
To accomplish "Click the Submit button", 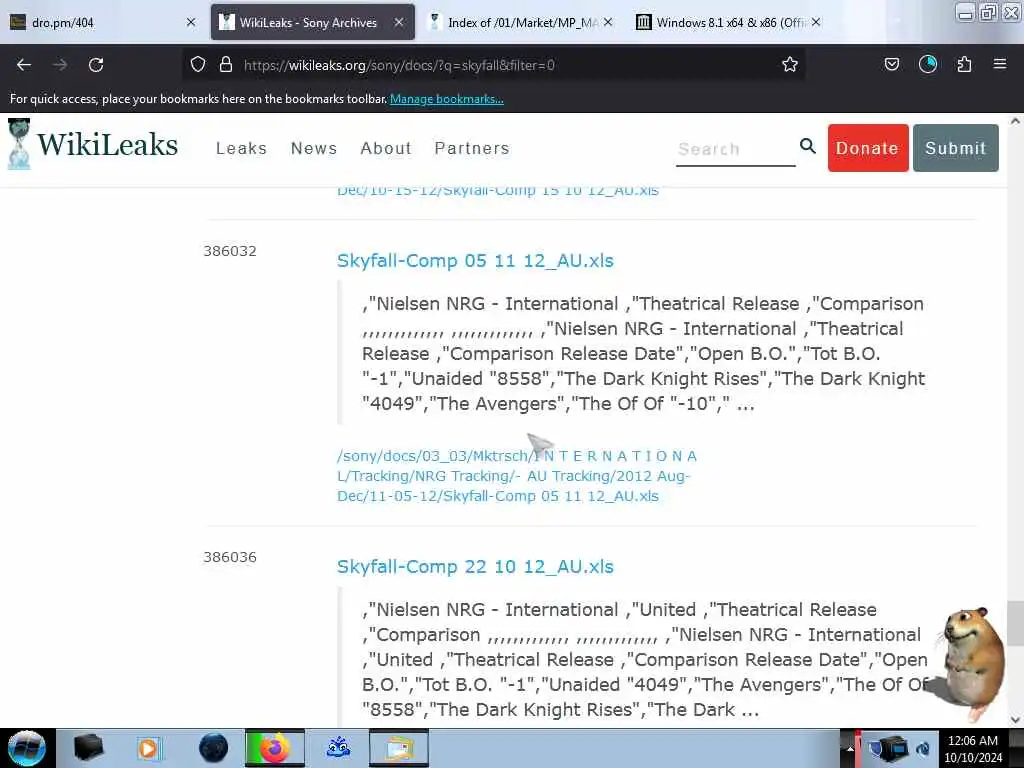I will coord(955,148).
